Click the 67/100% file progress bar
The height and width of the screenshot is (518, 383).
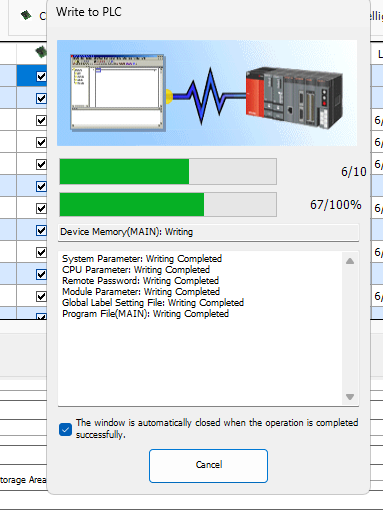168,204
